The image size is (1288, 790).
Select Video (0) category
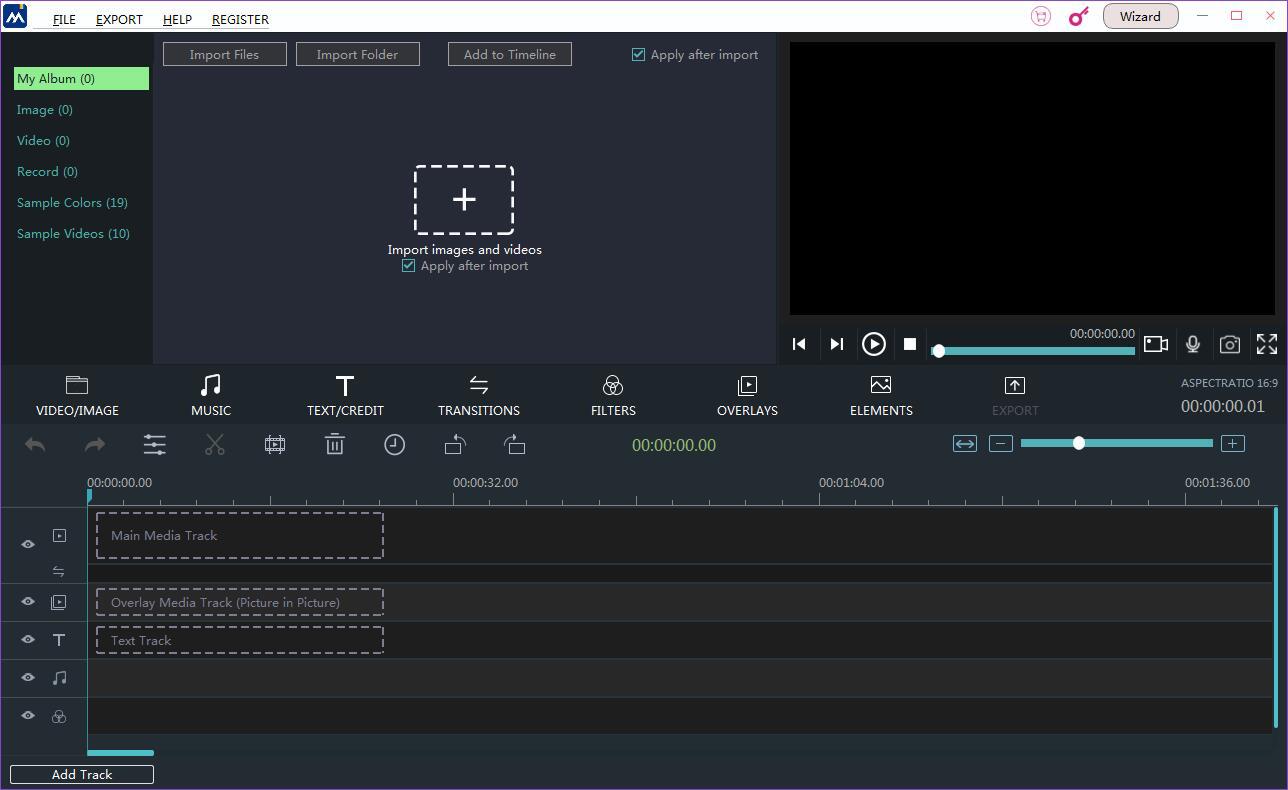(43, 141)
